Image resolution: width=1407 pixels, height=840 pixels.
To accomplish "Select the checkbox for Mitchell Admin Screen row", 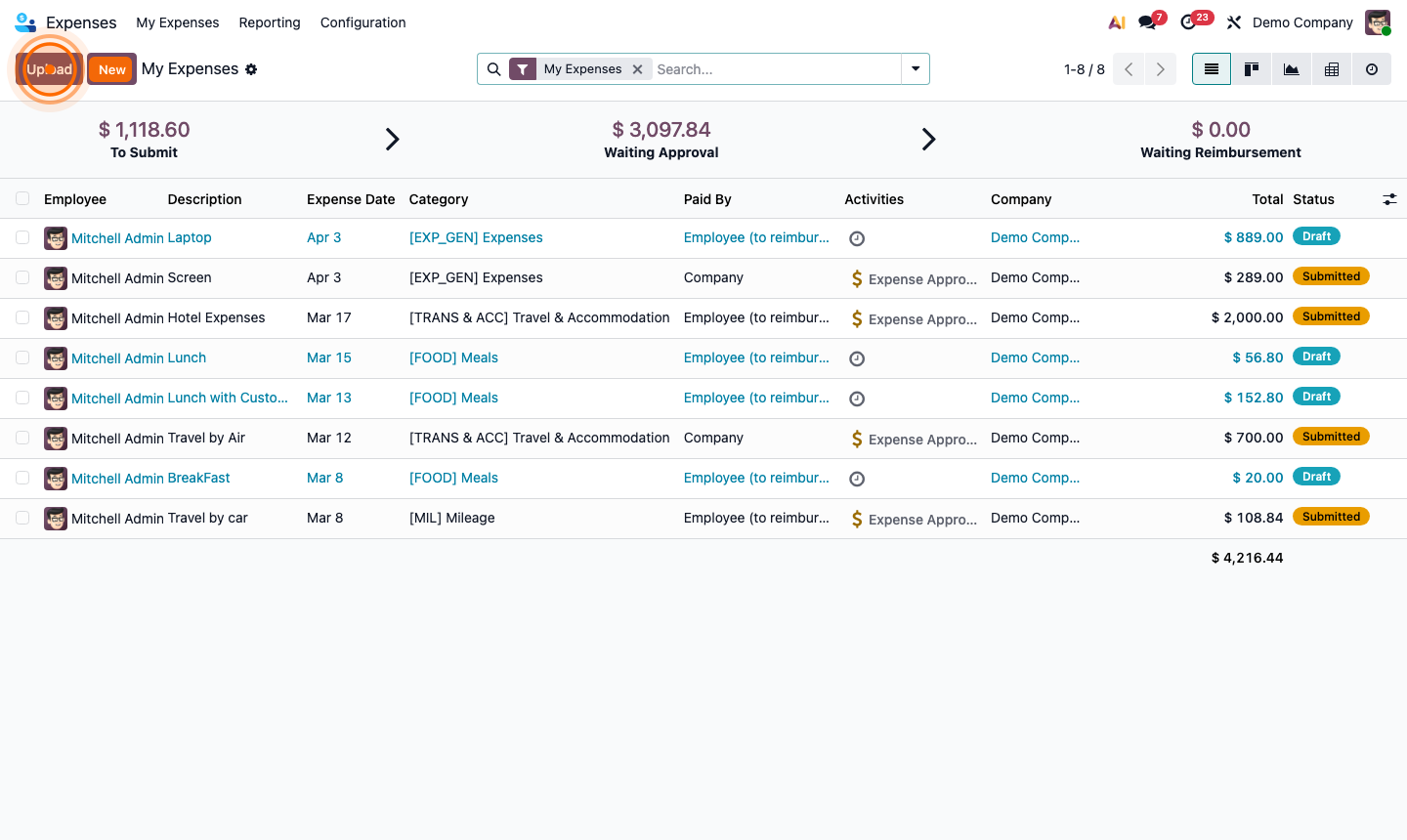I will 22,277.
